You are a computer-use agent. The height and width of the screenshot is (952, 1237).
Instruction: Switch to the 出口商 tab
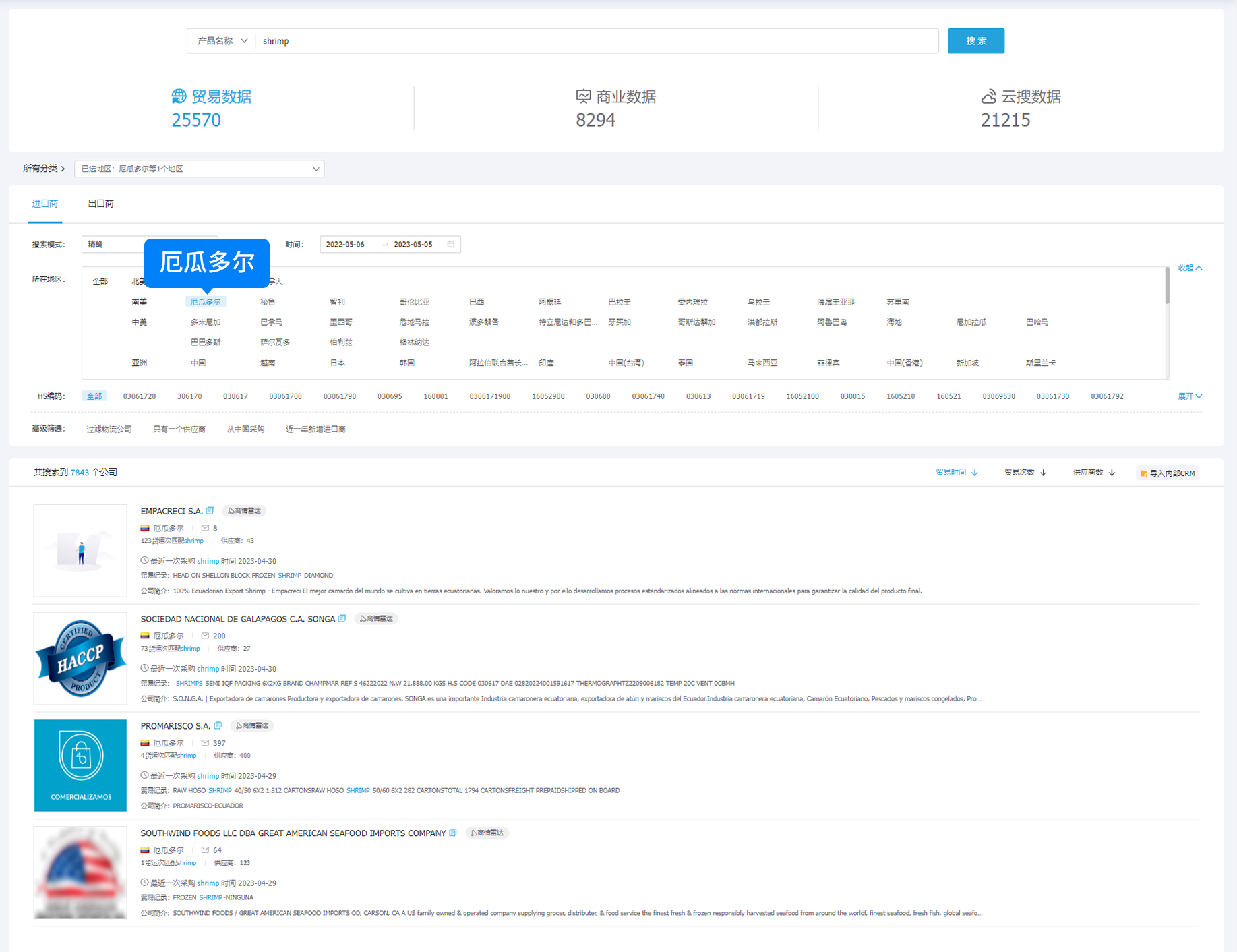[100, 204]
